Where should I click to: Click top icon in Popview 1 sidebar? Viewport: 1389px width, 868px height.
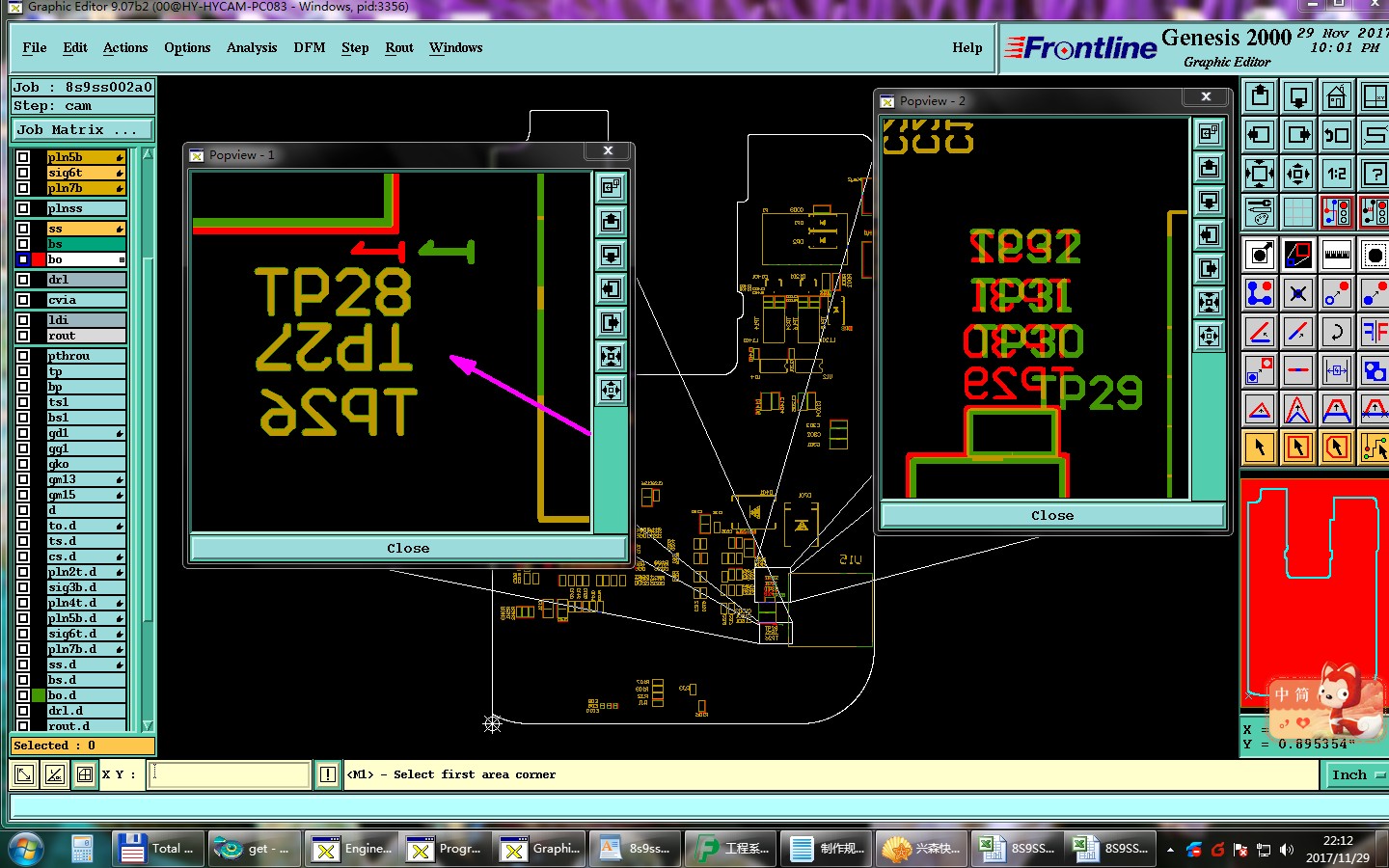[x=611, y=187]
